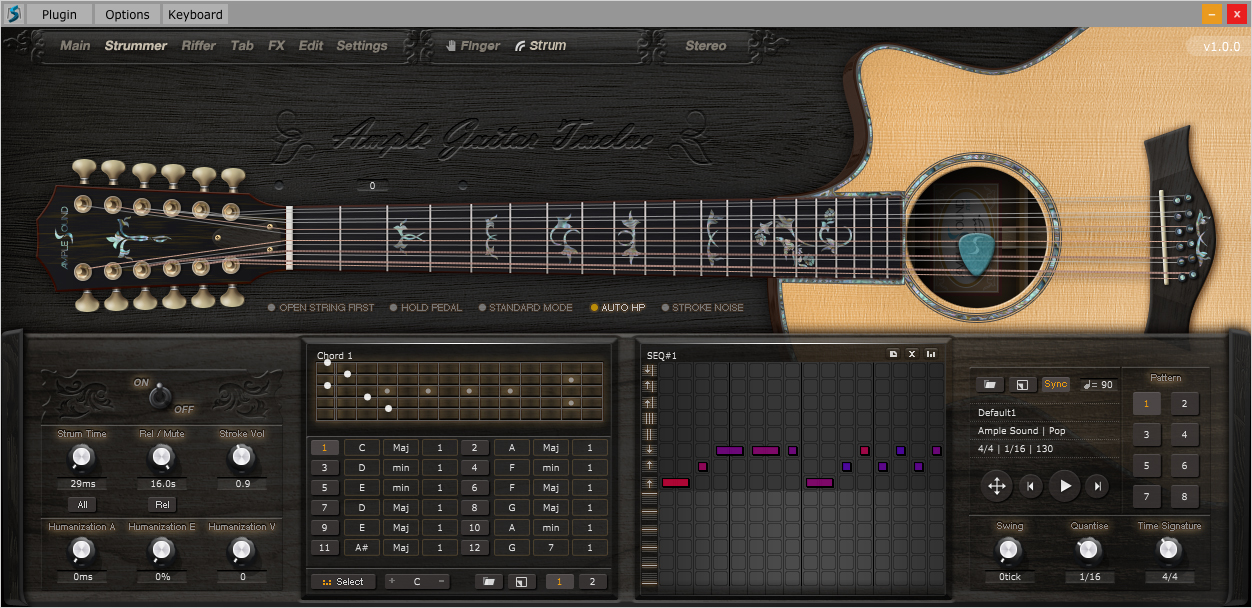
Task: Copy the SEQ#1 sequence
Action: 892,354
